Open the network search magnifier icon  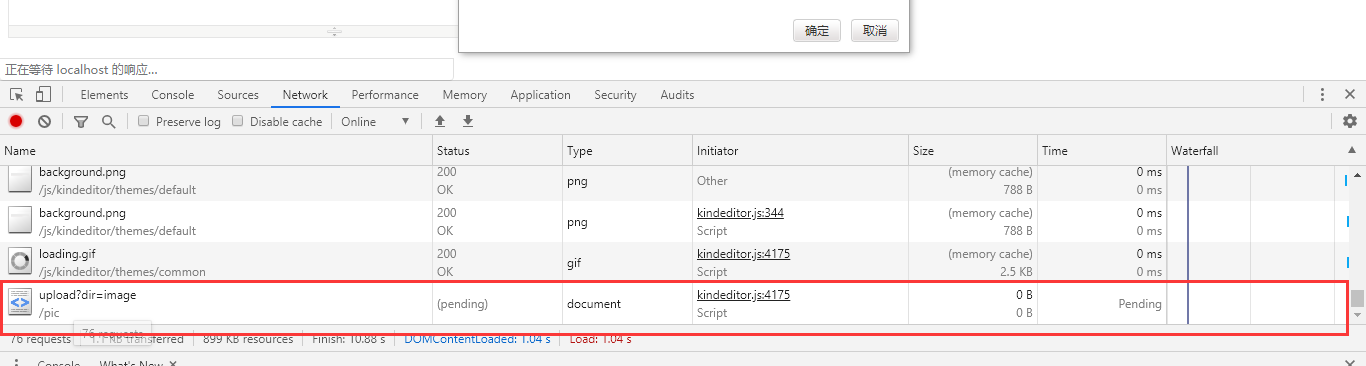pyautogui.click(x=108, y=121)
